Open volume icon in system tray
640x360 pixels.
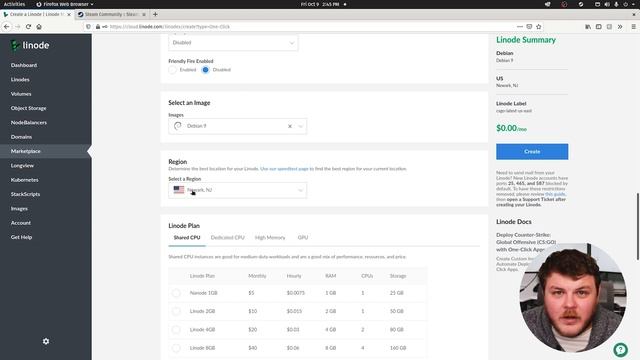point(607,4)
